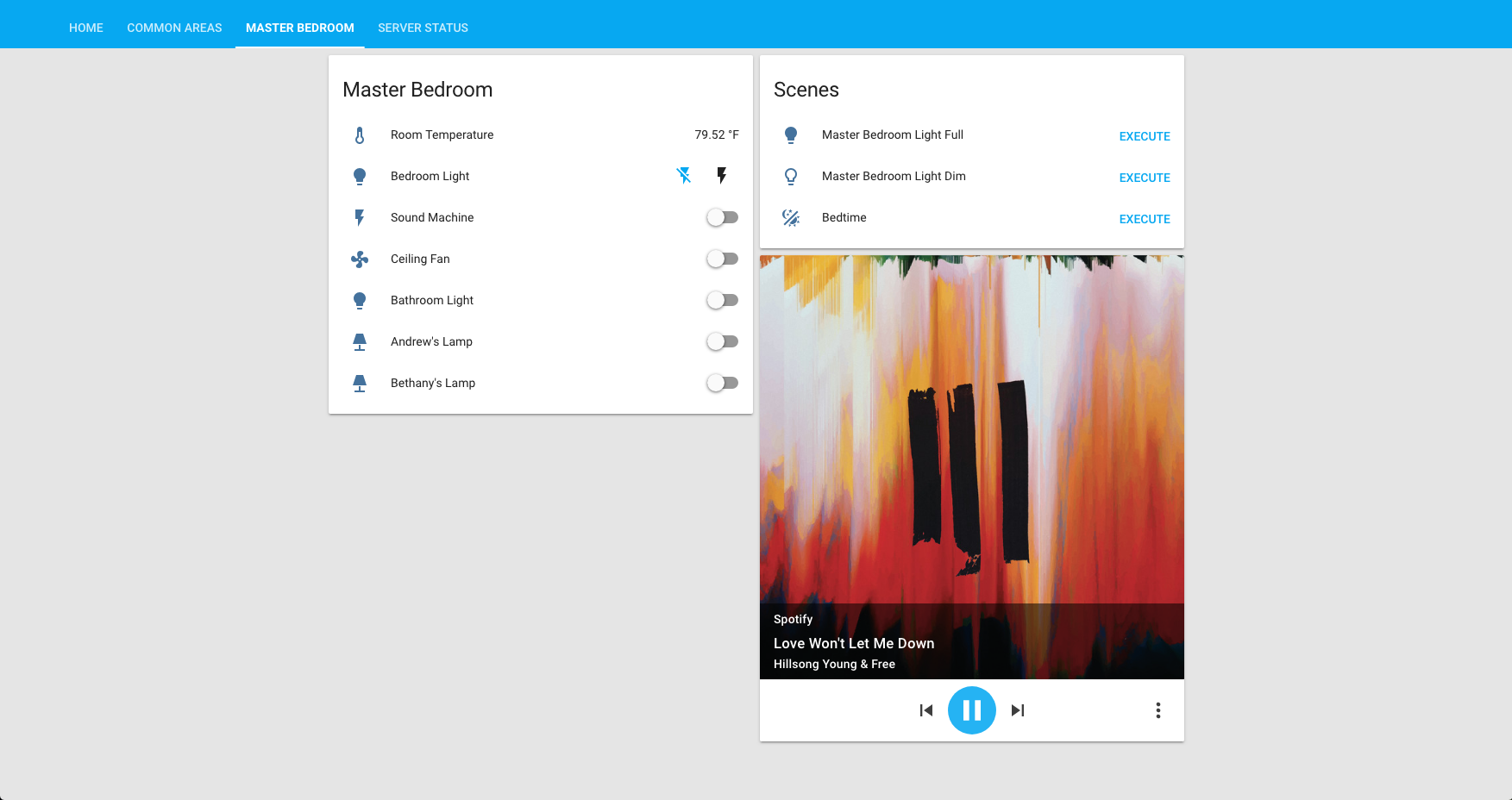The image size is (1512, 800).
Task: Click the Room Temperature label
Action: (442, 134)
